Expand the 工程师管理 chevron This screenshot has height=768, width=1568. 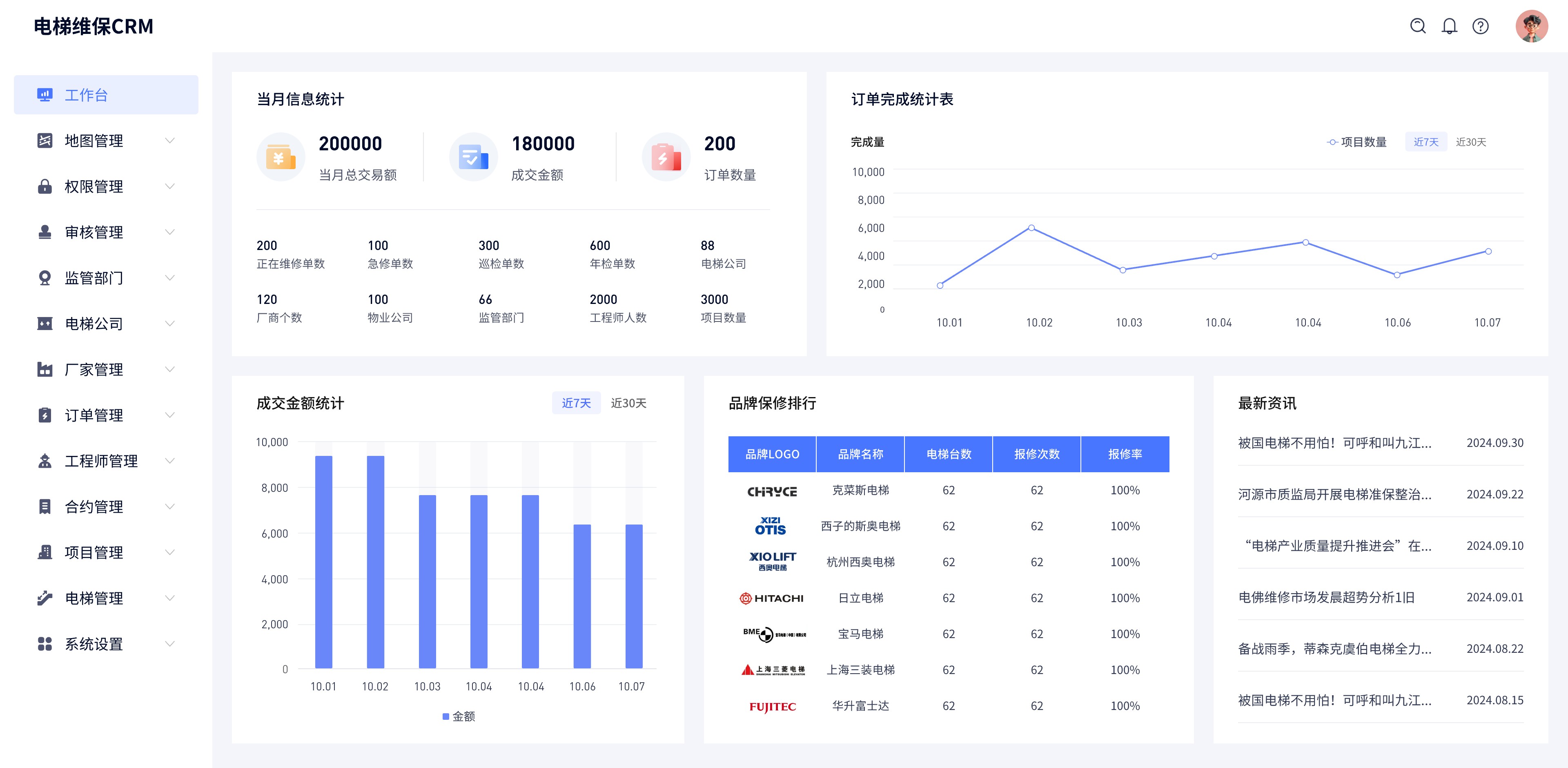click(x=170, y=461)
